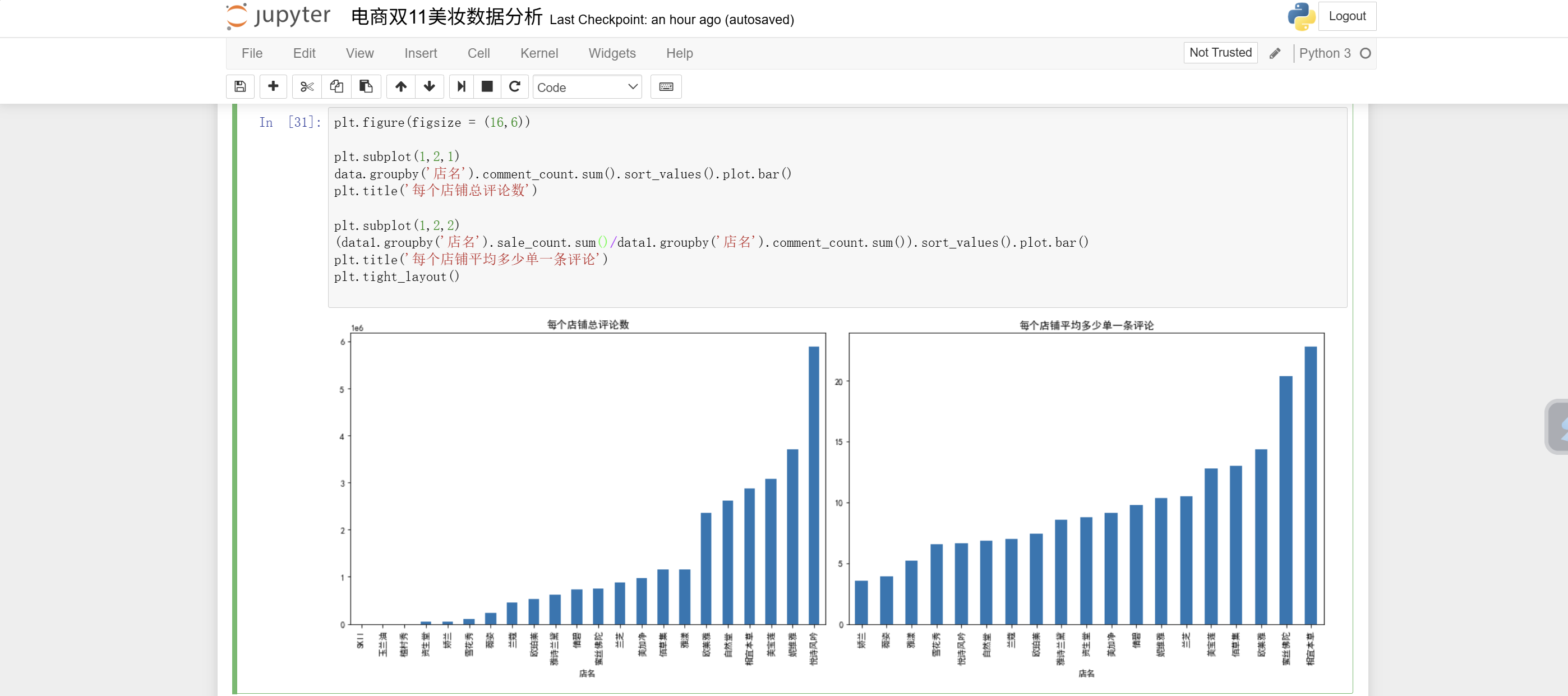Restart the kernel icon
Screen dimensions: 1568x696
[514, 86]
